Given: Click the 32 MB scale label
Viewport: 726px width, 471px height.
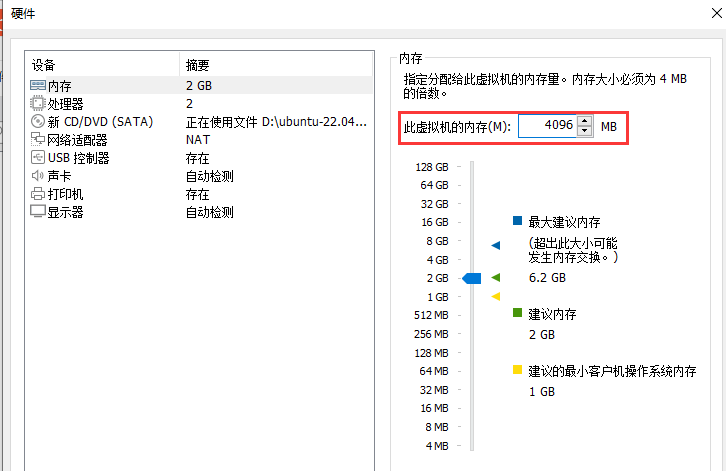Looking at the screenshot, I should point(434,390).
